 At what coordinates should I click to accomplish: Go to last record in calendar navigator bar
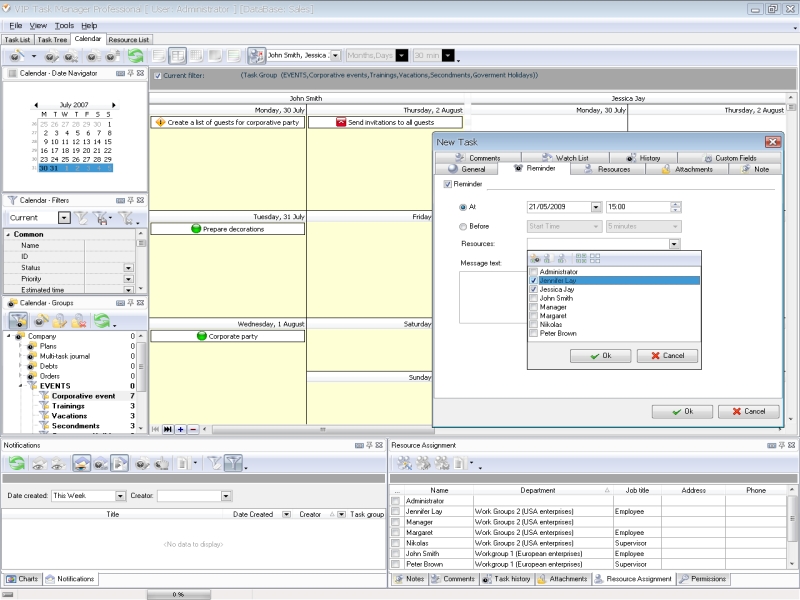pyautogui.click(x=167, y=430)
